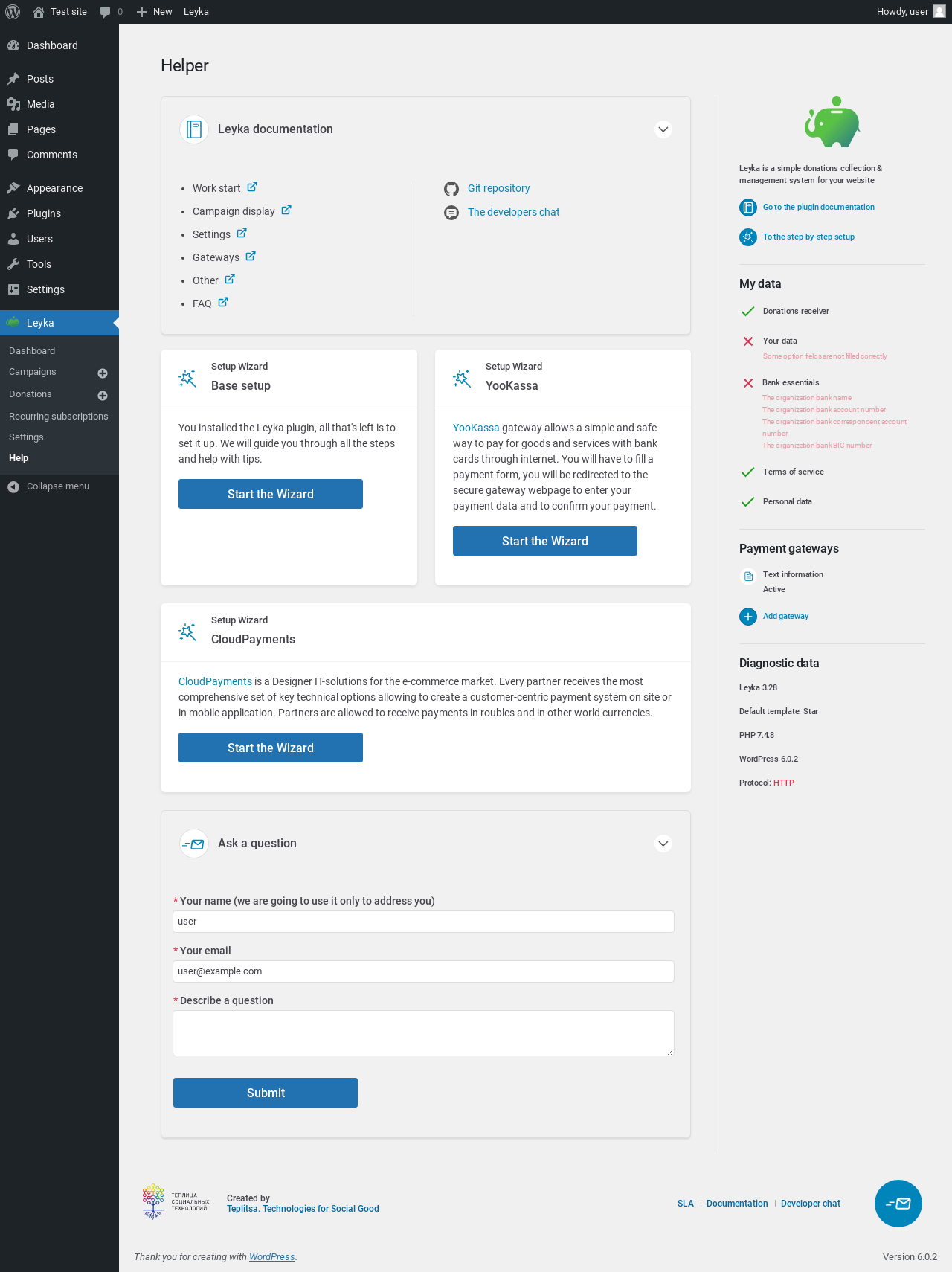This screenshot has height=1272, width=952.
Task: Open the FAQ external link icon
Action: pos(223,303)
